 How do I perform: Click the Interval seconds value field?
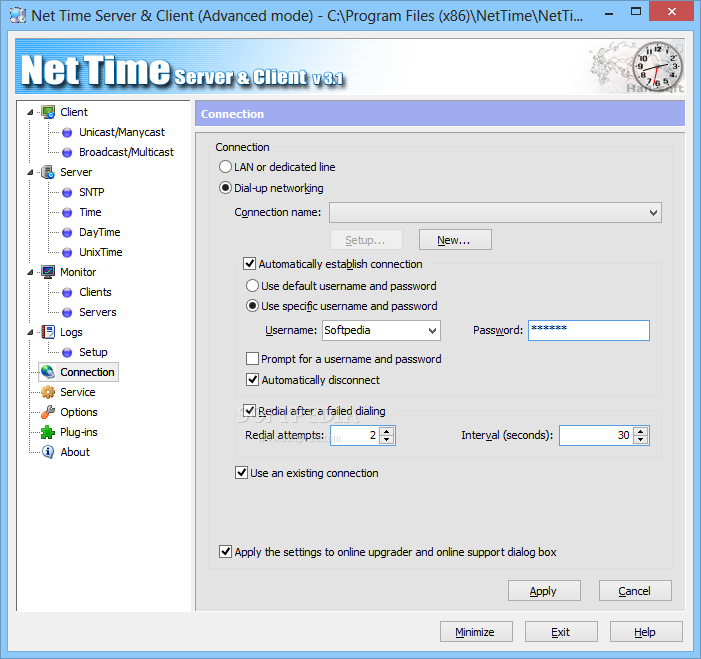click(596, 435)
